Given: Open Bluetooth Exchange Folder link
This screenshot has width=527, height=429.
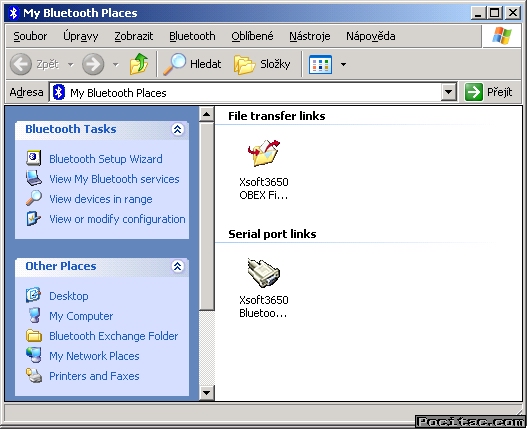Looking at the screenshot, I should coord(114,336).
